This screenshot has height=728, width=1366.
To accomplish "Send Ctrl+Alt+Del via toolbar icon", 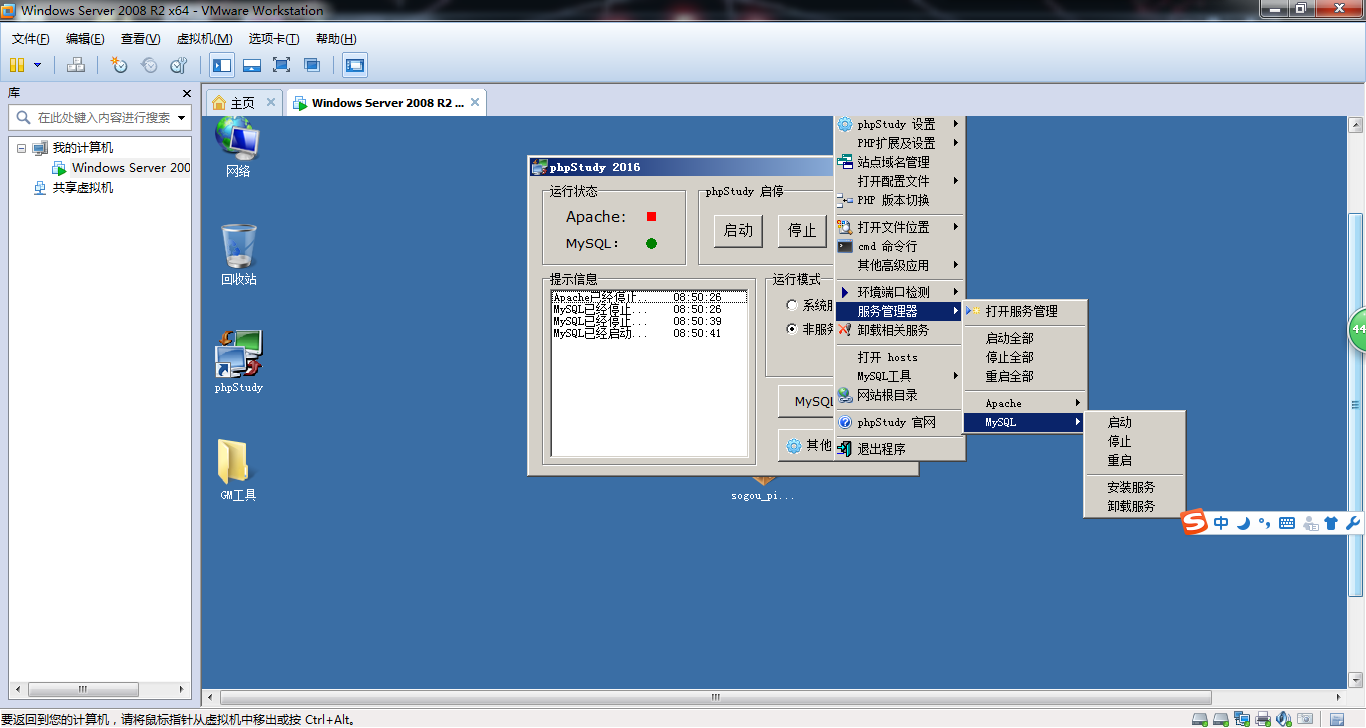I will (x=76, y=65).
